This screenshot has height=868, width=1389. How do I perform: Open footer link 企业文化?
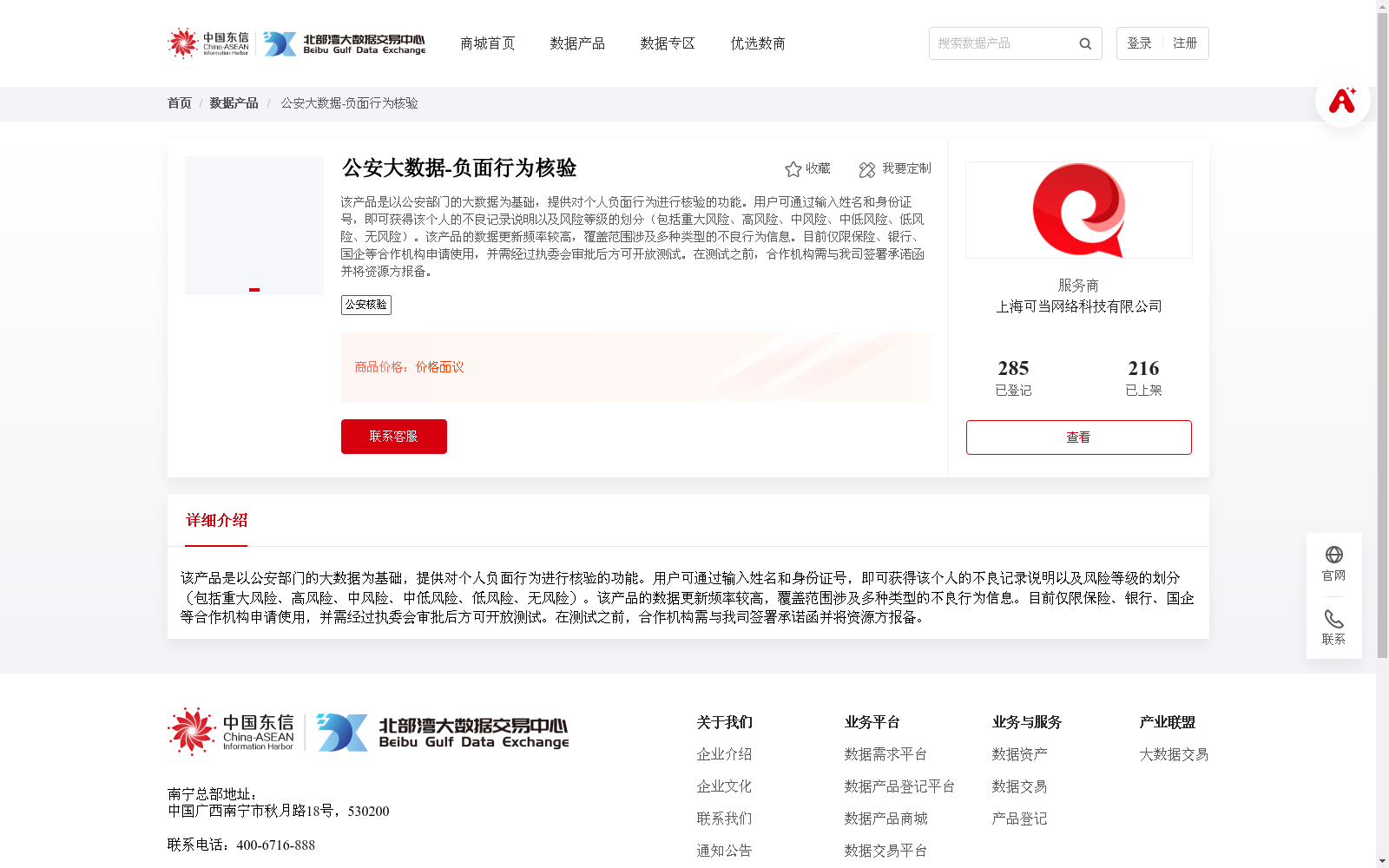tap(724, 786)
